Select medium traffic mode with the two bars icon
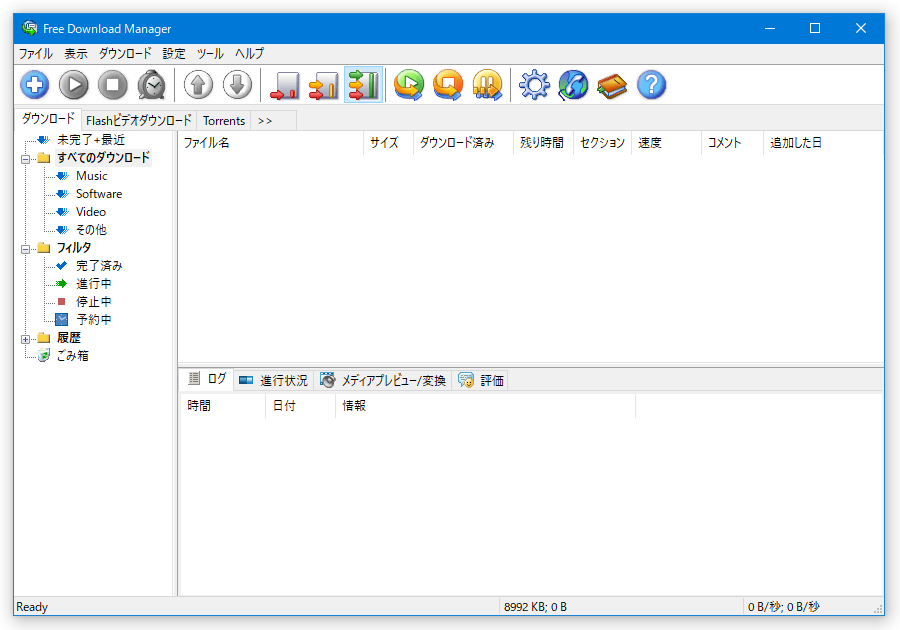The width and height of the screenshot is (900, 630). (x=324, y=85)
